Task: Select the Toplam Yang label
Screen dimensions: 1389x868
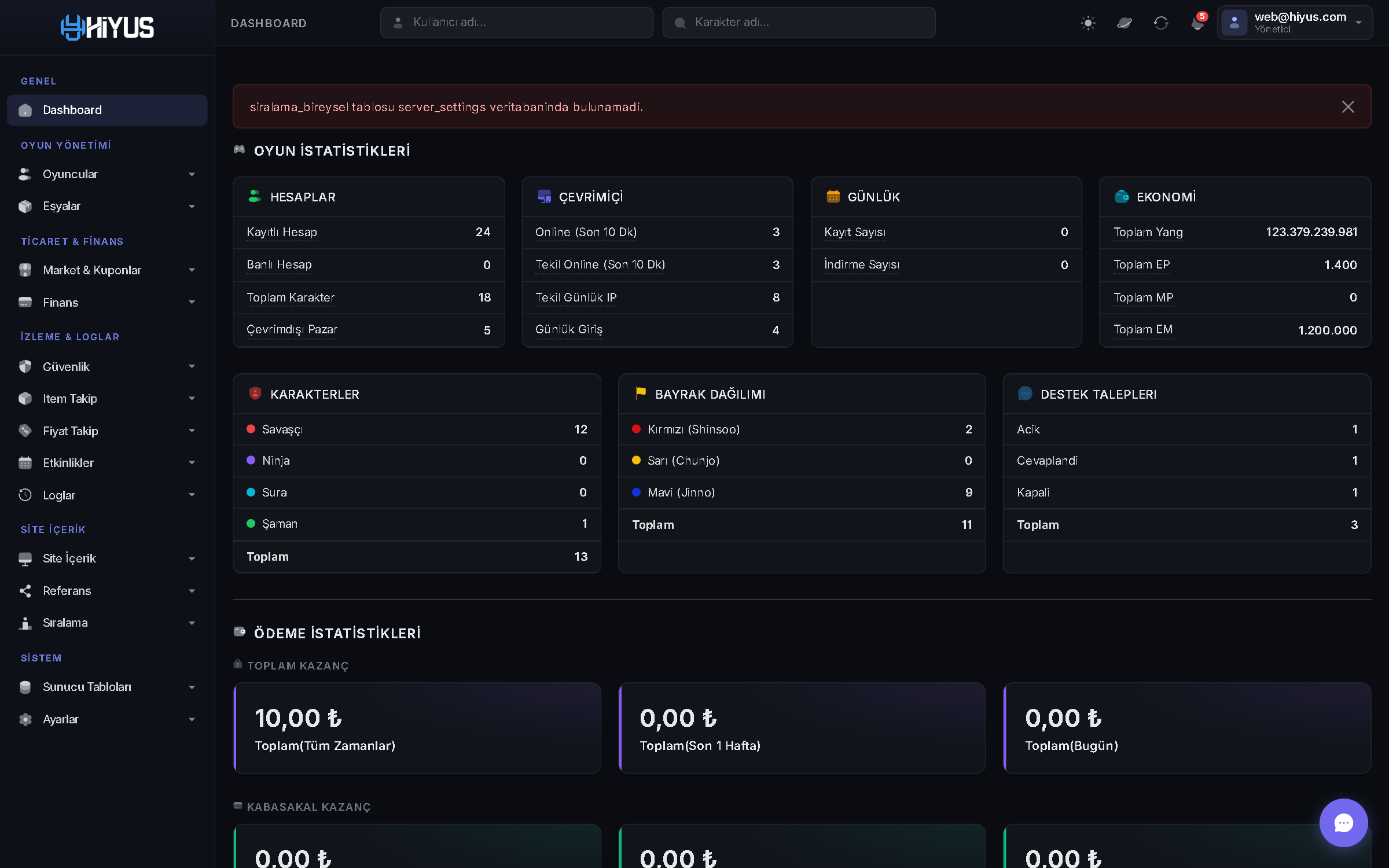Action: coord(1148,232)
